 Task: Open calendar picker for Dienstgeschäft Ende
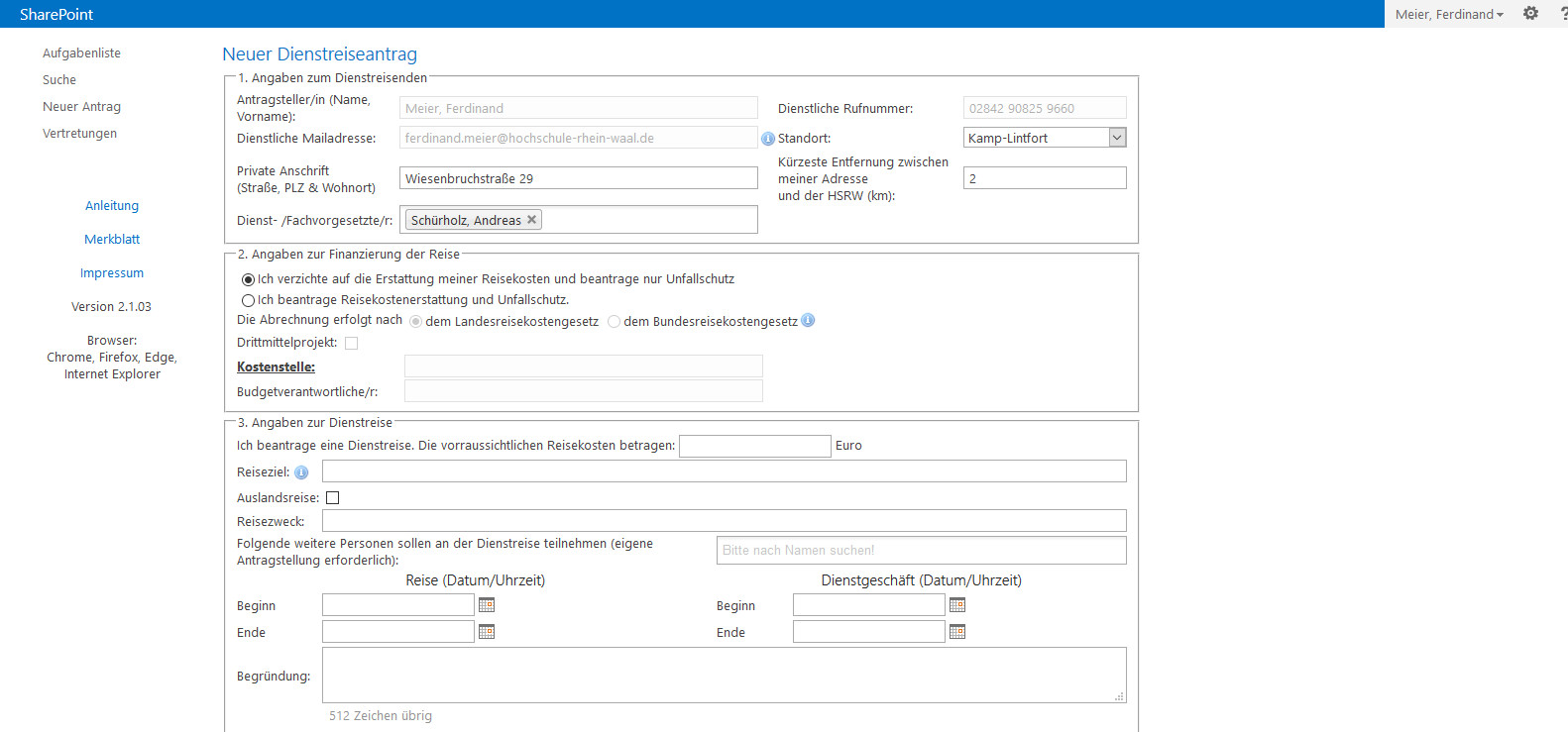(957, 632)
